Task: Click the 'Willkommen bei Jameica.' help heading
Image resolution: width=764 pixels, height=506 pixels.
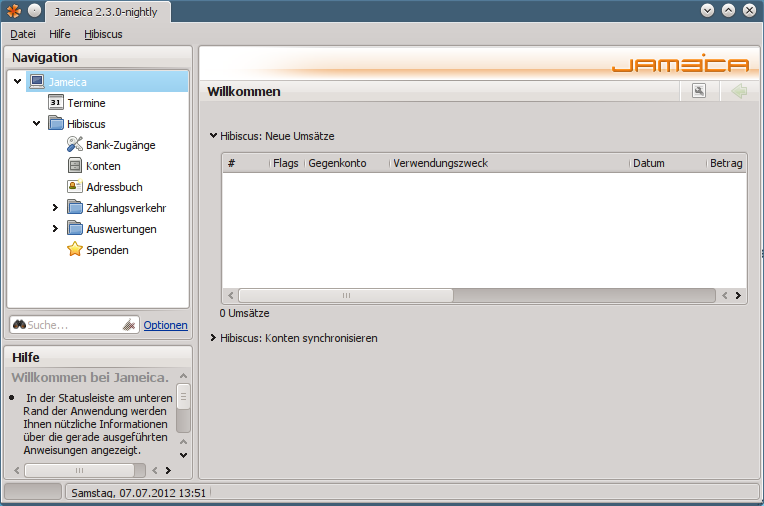Action: (90, 377)
